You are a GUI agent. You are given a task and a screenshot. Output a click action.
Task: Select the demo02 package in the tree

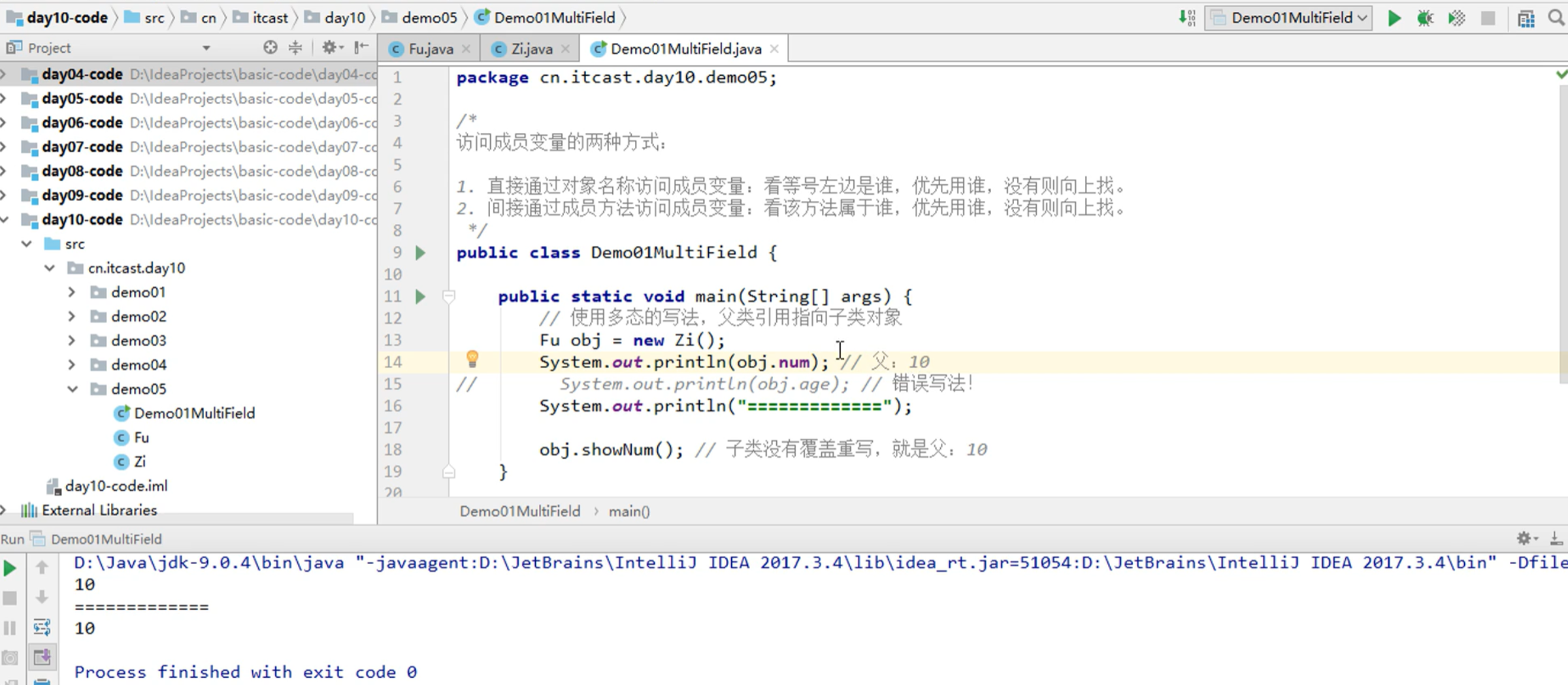coord(129,316)
